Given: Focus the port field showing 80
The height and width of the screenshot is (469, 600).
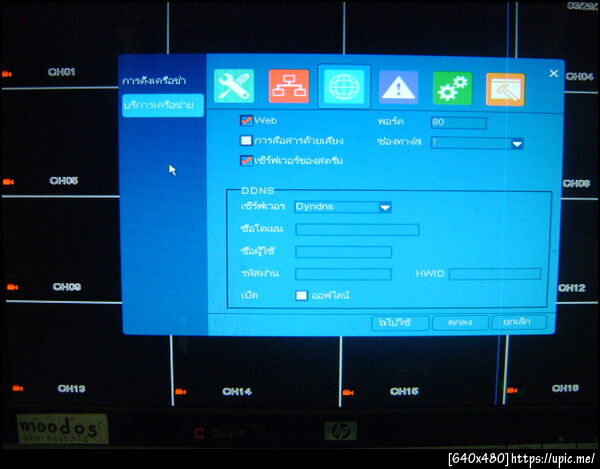Looking at the screenshot, I should pos(458,123).
